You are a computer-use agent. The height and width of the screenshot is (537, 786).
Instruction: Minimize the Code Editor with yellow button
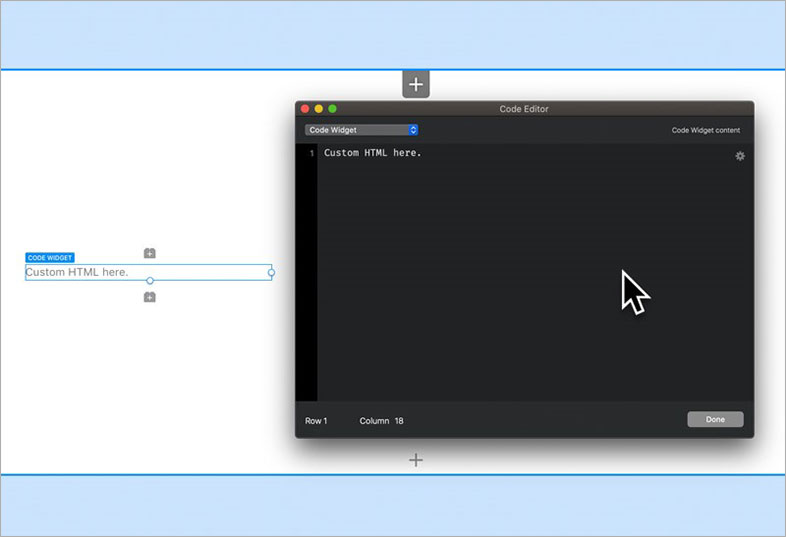[x=318, y=109]
